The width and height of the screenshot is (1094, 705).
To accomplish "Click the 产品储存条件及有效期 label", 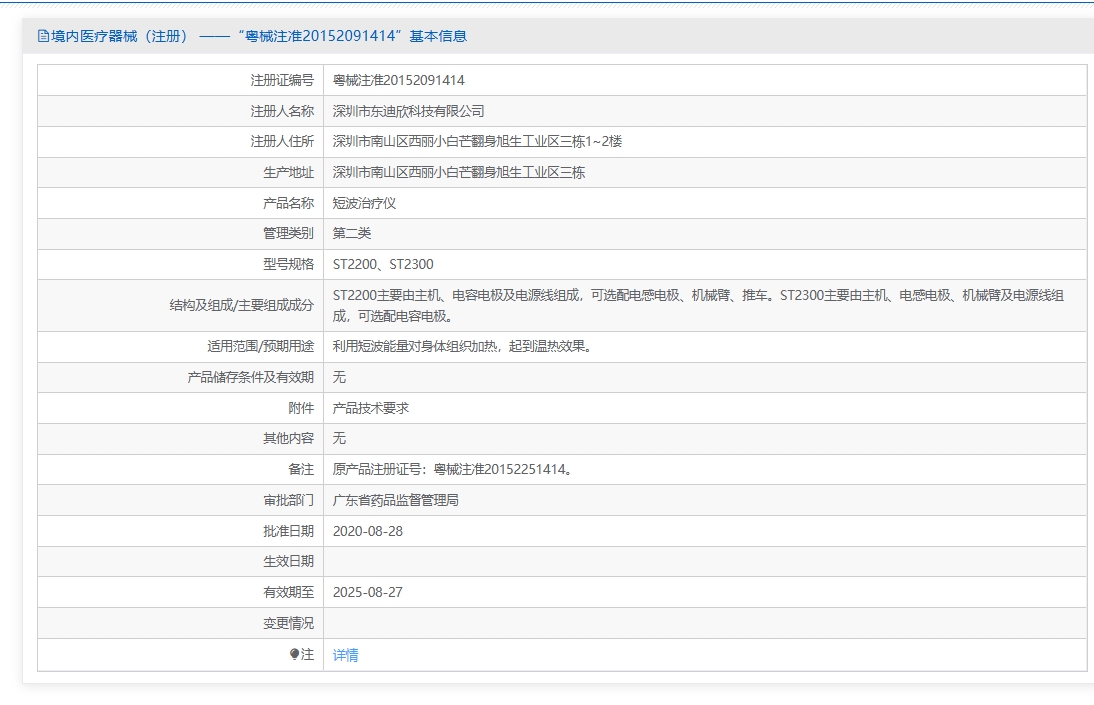I will pos(250,377).
